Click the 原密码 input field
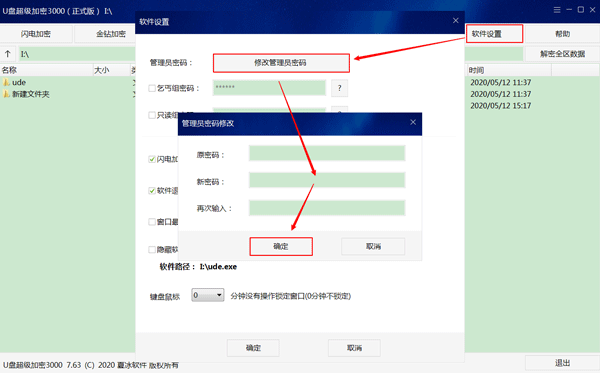 click(327, 153)
